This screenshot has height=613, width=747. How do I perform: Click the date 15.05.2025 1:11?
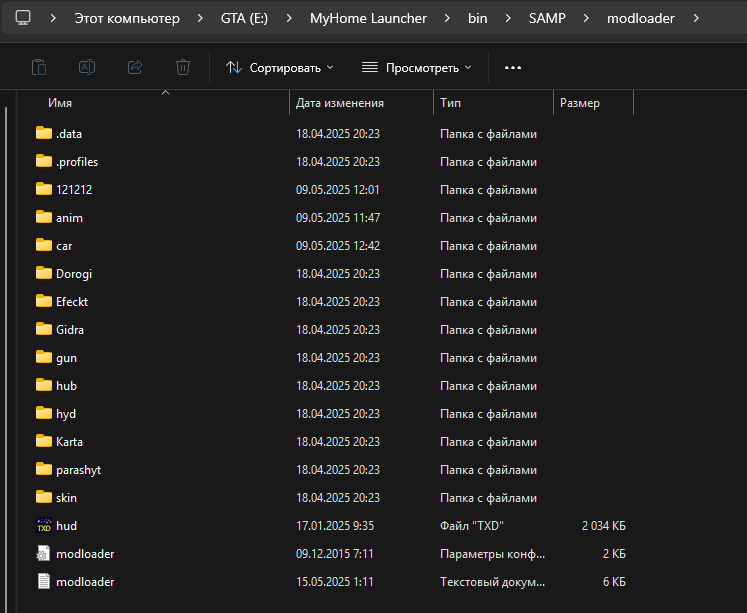pyautogui.click(x=334, y=582)
